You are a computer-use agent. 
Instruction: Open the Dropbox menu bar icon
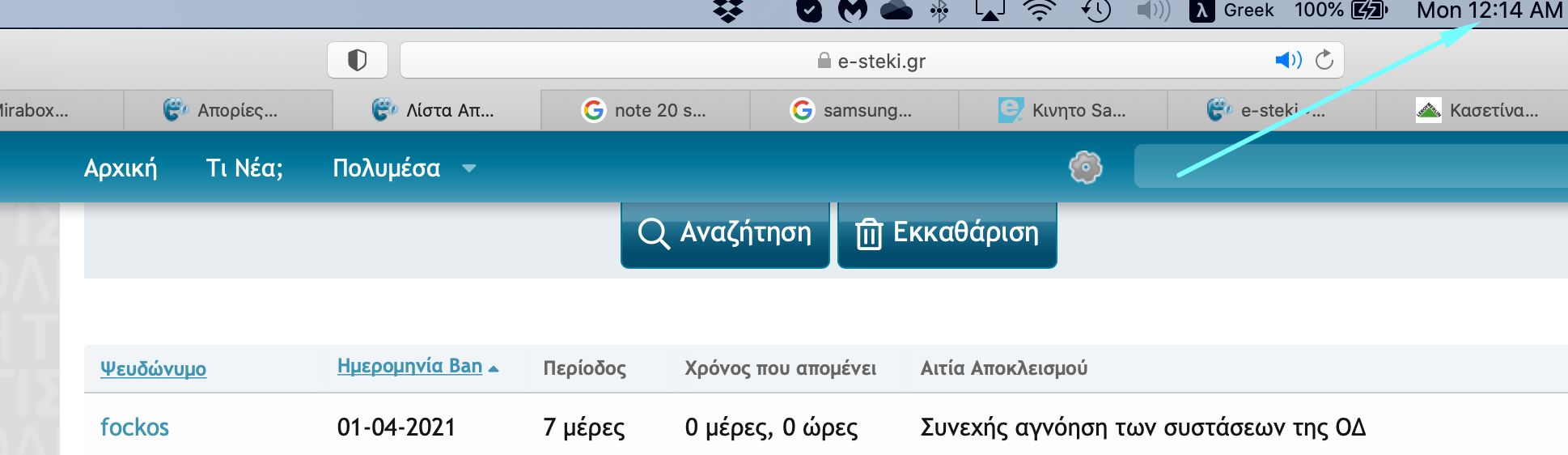coord(728,11)
